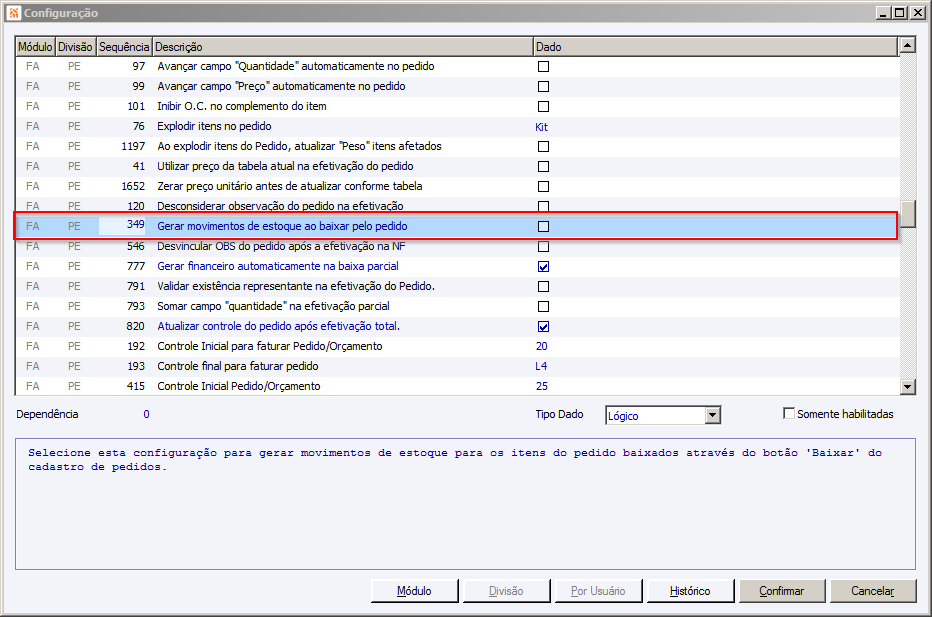The image size is (932, 617).
Task: Close the Configuração window
Action: (918, 12)
